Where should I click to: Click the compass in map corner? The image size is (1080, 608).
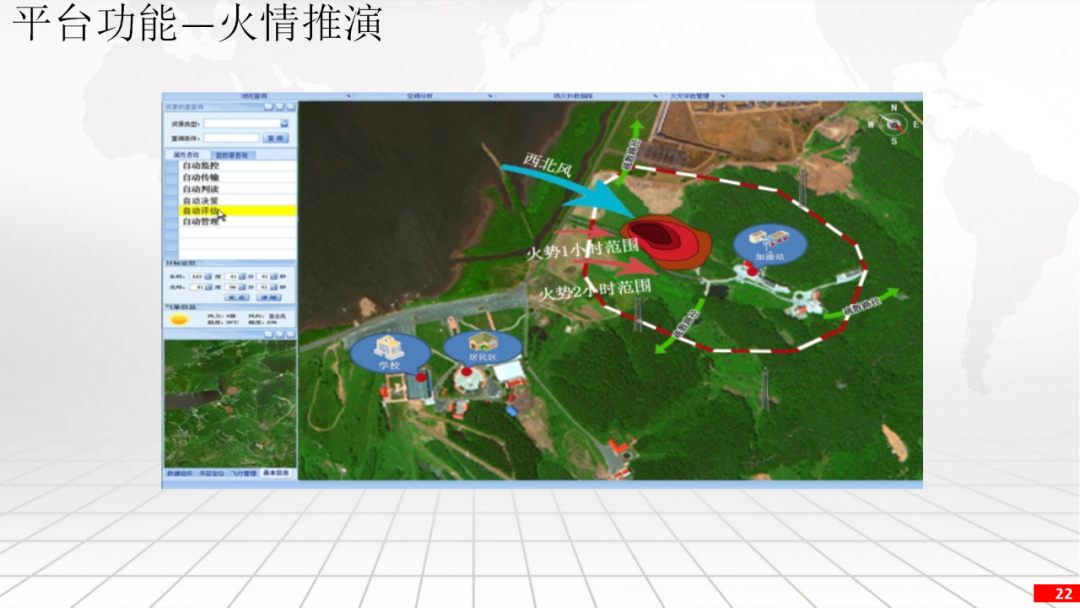click(x=893, y=124)
